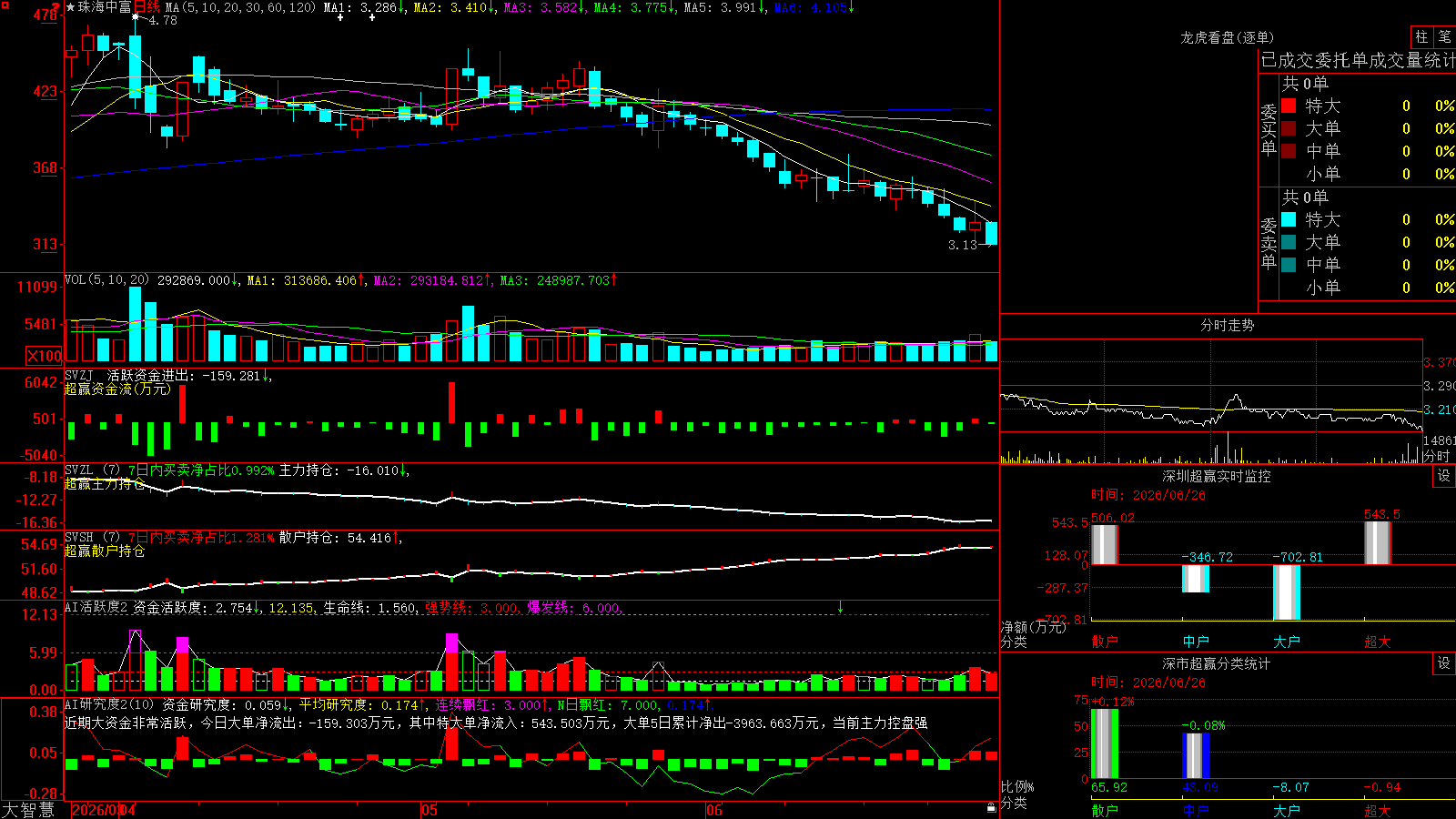1456x819 pixels.
Task: Click the AI研究度2(10) indicator label
Action: click(x=111, y=704)
